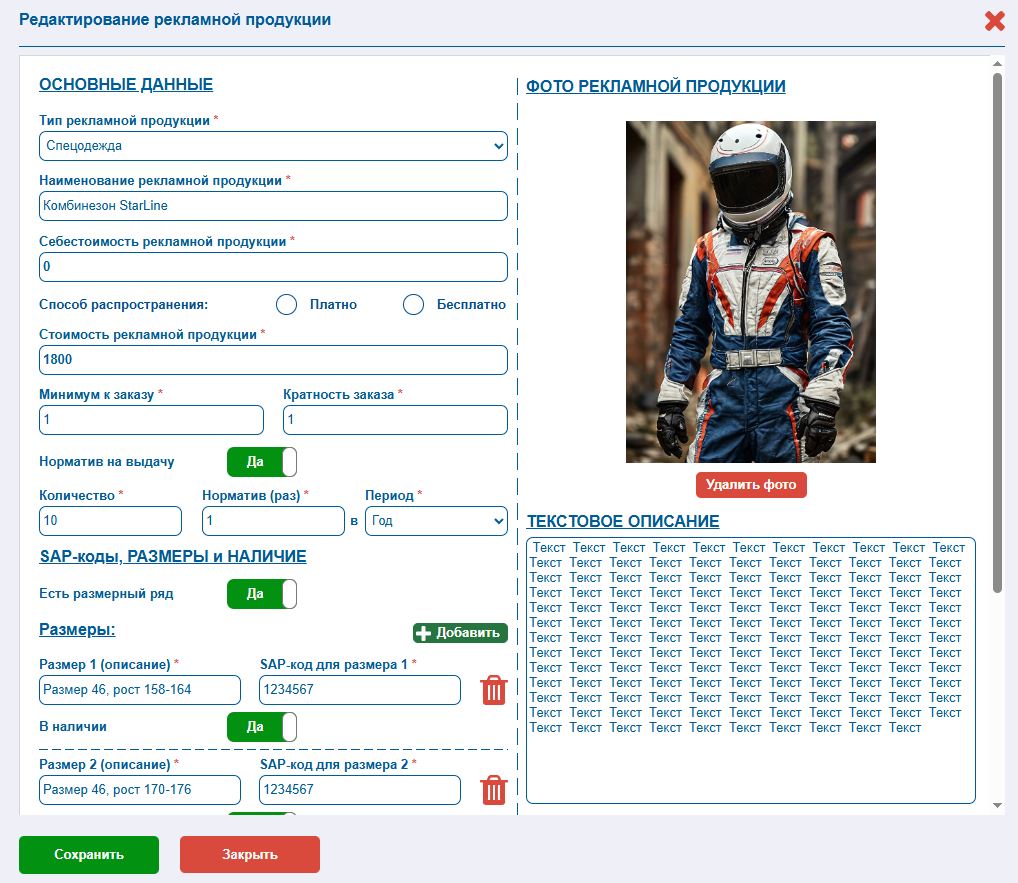Toggle the В наличии switch for size 1
This screenshot has height=883, width=1018.
[262, 727]
